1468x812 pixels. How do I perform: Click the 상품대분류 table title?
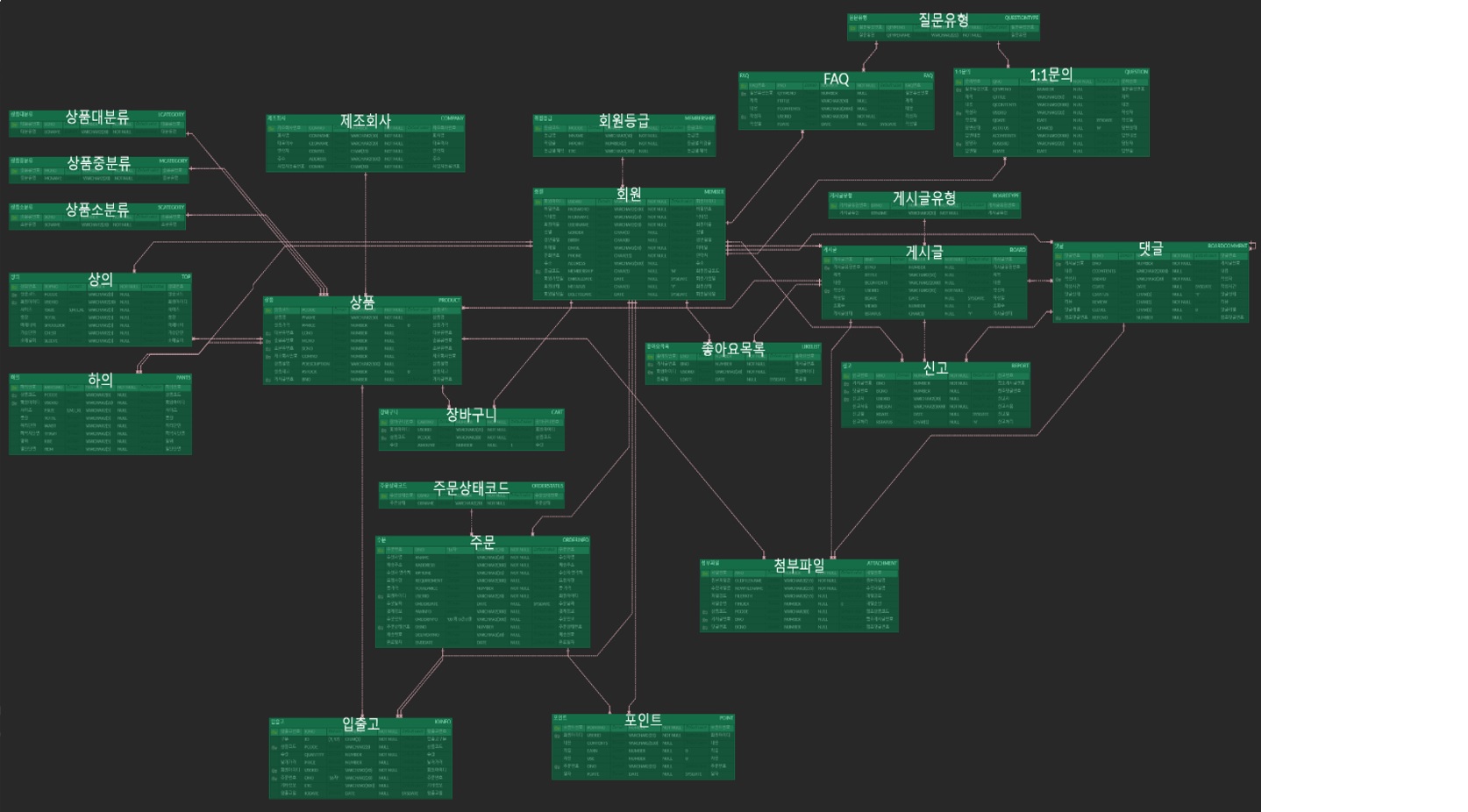(97, 117)
